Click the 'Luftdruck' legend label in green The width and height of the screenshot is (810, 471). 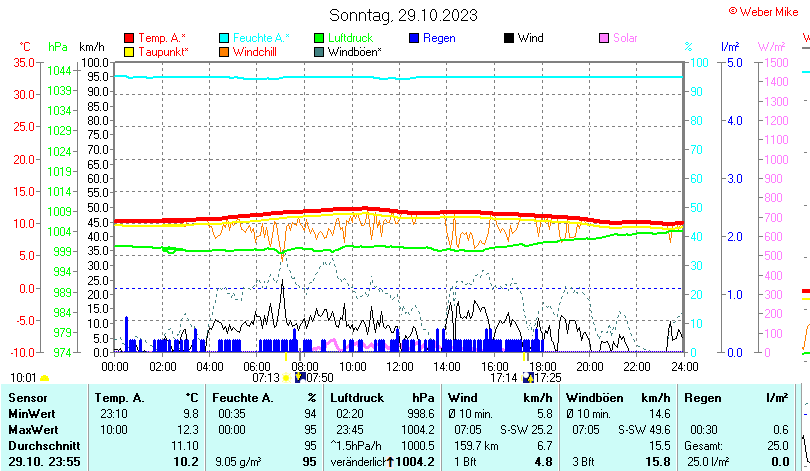351,38
